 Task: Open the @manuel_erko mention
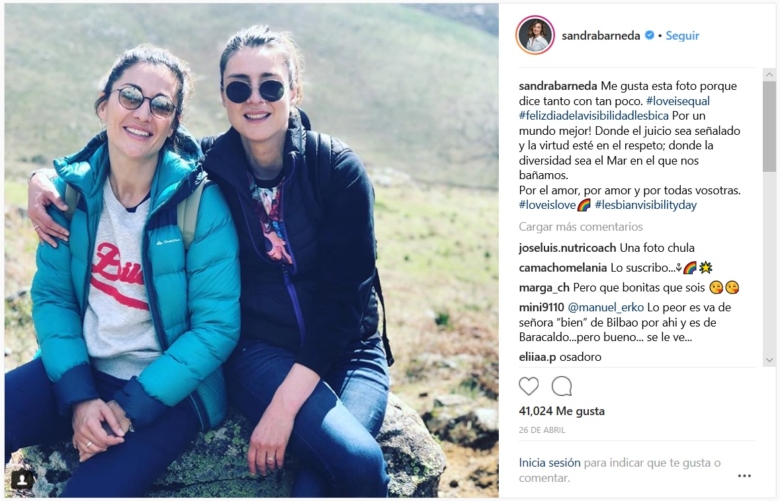coord(605,307)
